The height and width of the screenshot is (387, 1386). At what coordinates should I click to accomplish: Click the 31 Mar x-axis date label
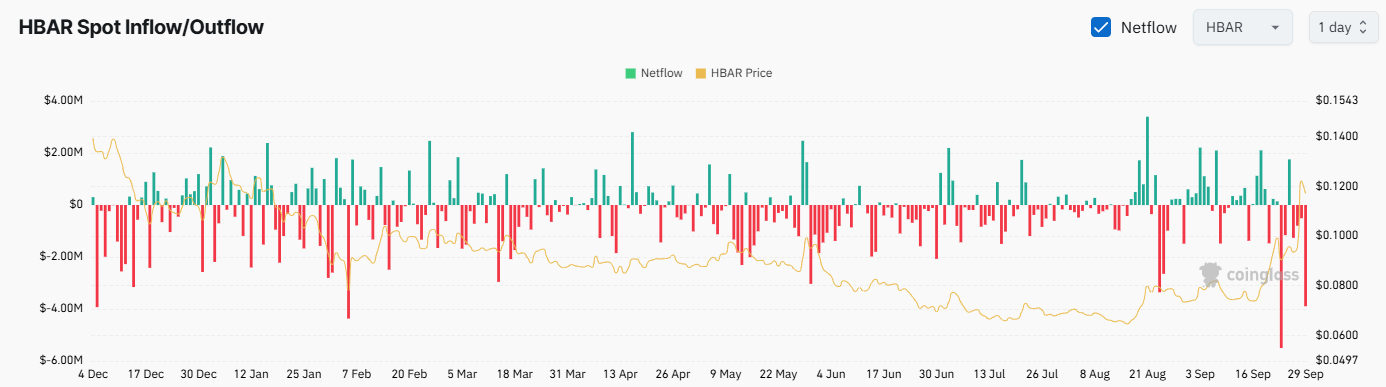click(567, 374)
